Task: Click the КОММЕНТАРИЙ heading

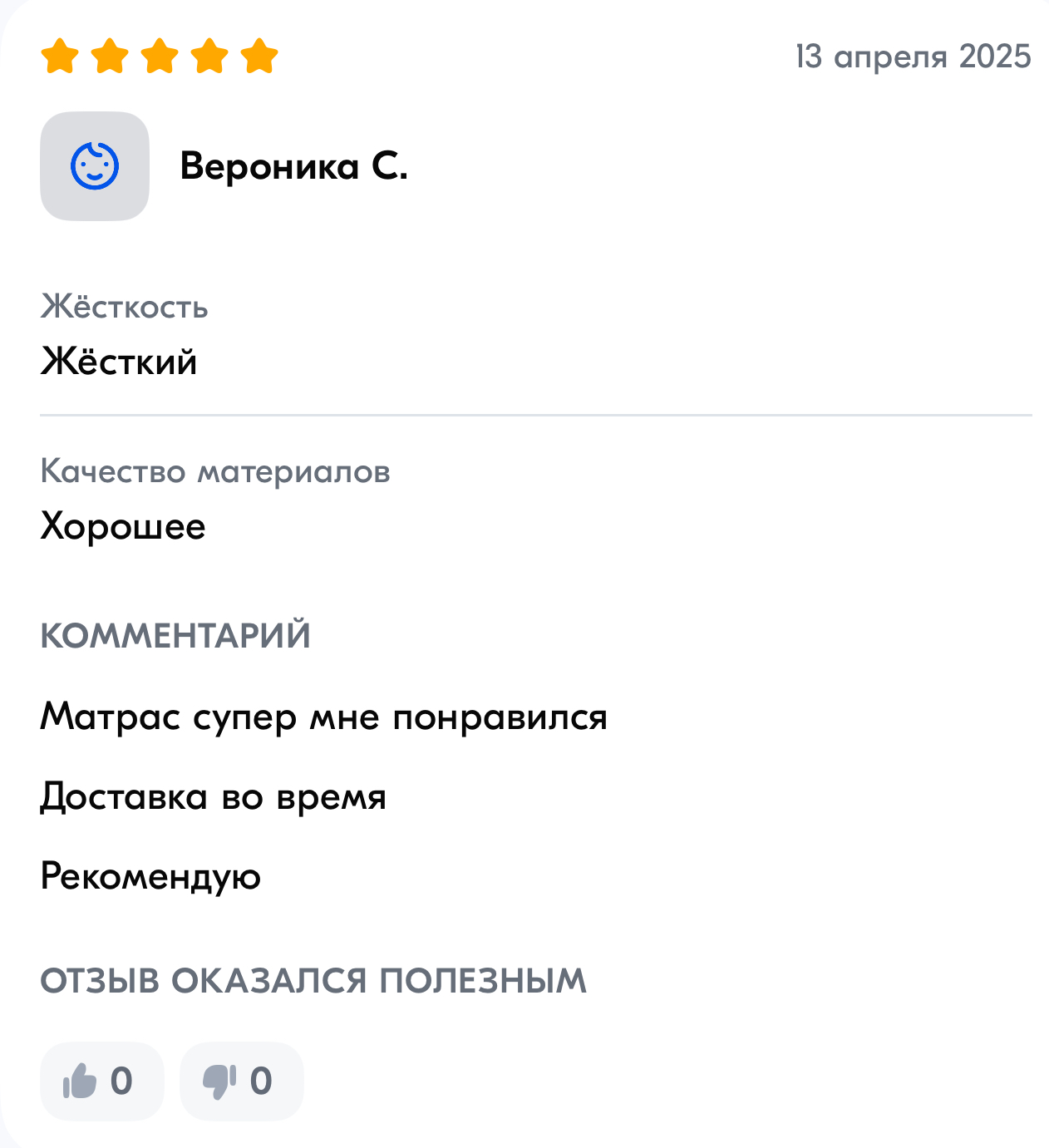Action: coord(175,636)
